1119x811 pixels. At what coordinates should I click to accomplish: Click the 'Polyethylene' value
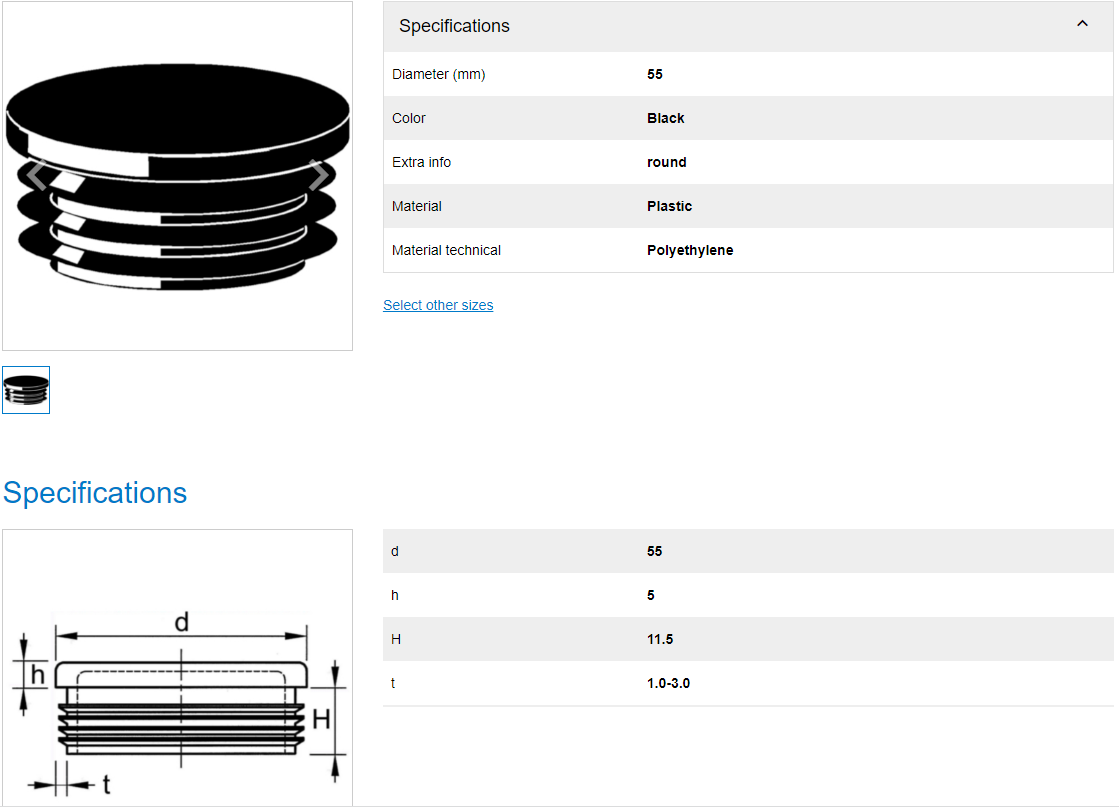tap(690, 251)
